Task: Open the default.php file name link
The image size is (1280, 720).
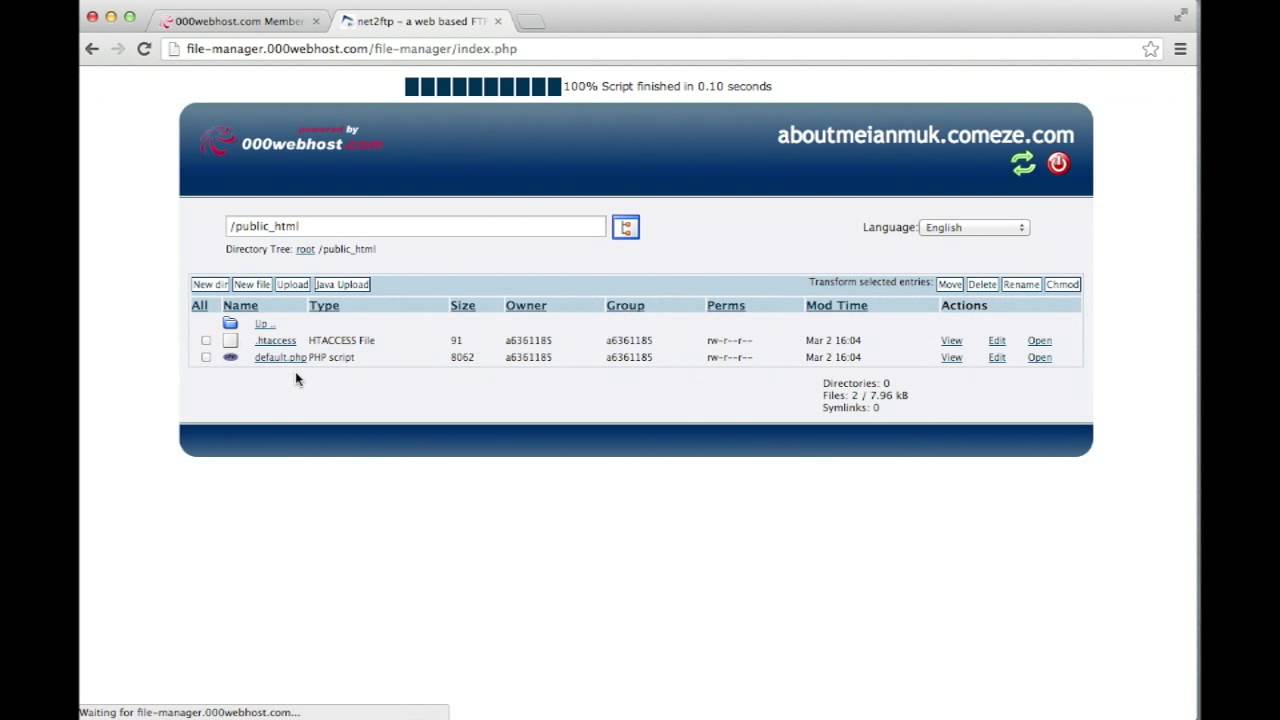Action: point(280,357)
